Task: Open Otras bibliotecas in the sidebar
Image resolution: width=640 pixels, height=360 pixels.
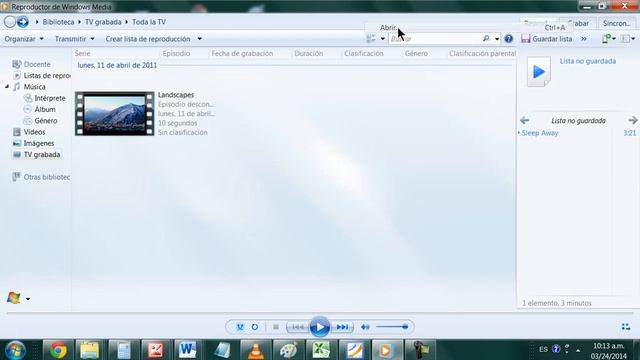Action: (x=47, y=177)
